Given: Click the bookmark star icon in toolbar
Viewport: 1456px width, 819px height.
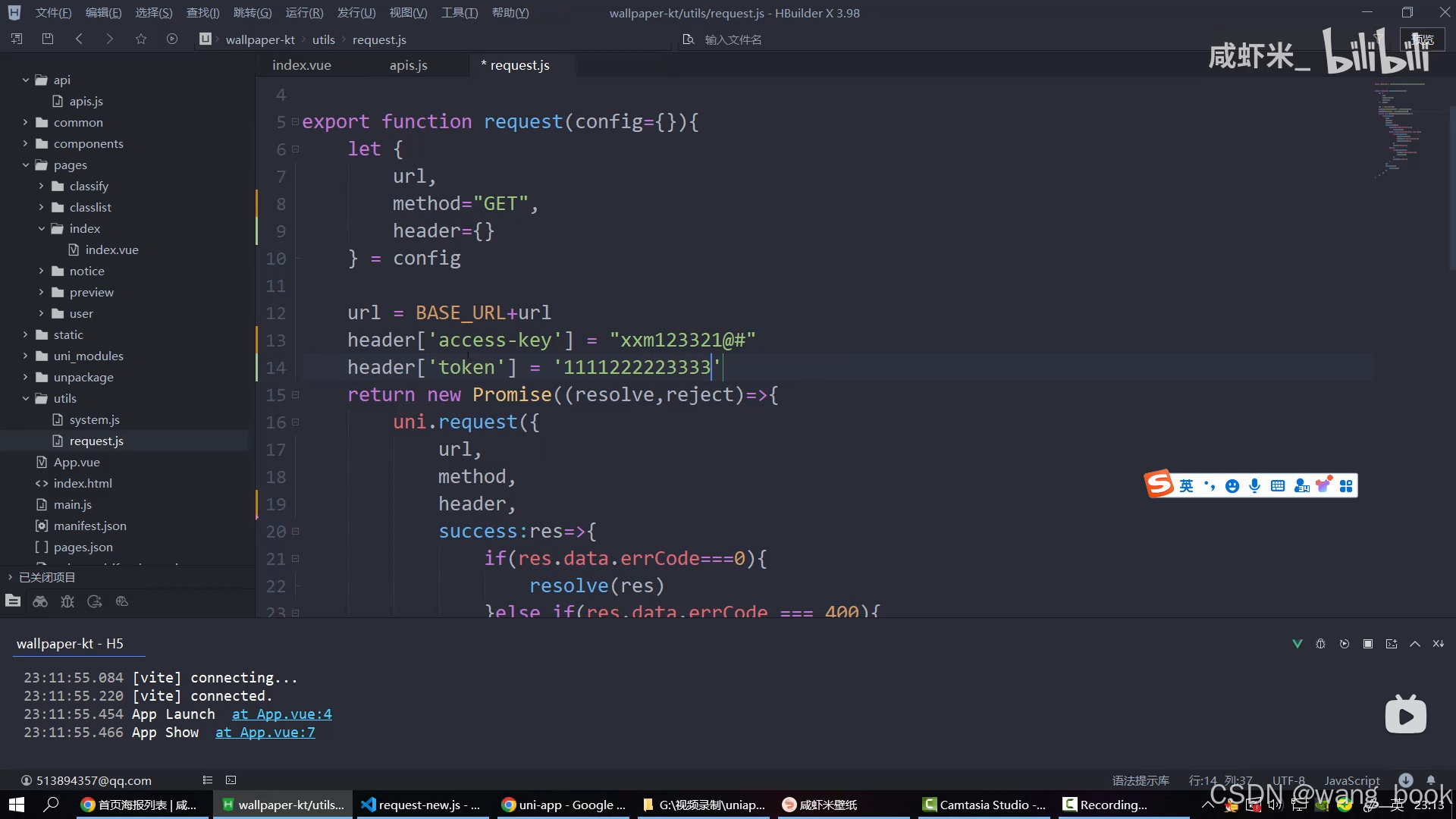Looking at the screenshot, I should point(141,39).
